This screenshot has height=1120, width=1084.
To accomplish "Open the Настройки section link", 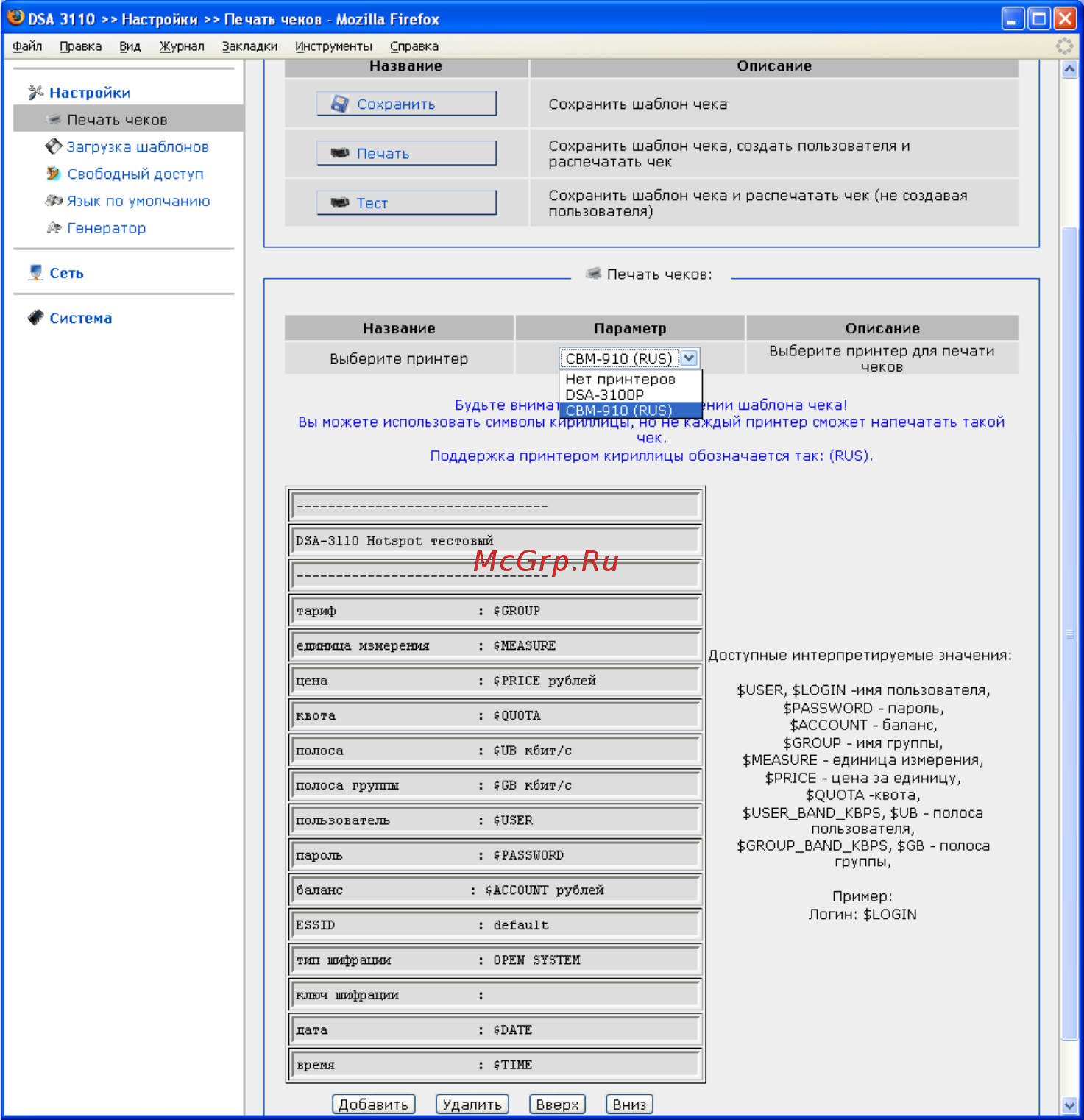I will [90, 93].
